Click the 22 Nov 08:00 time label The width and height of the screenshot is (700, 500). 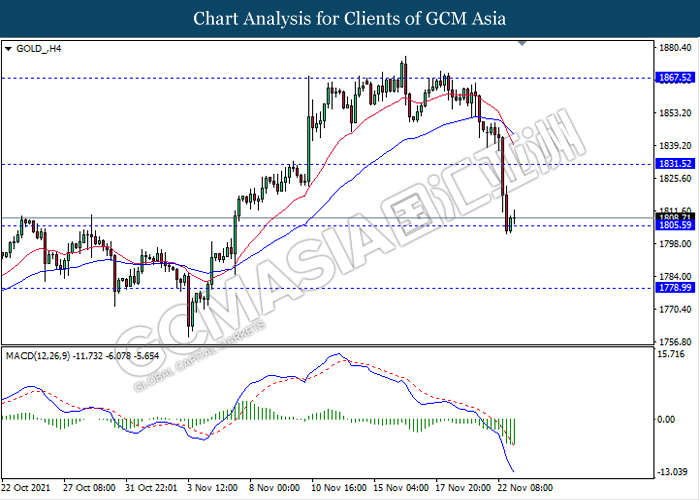click(525, 487)
